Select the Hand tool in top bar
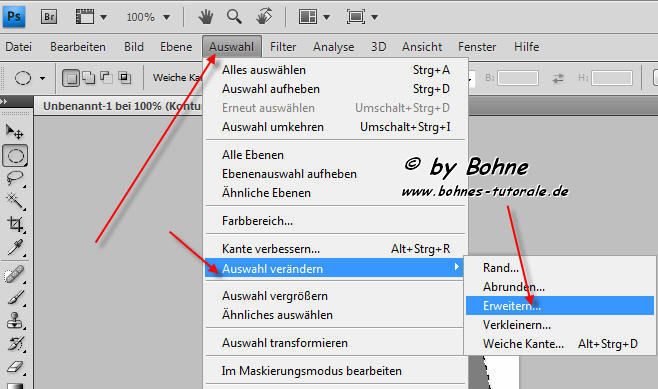The image size is (658, 389). click(x=206, y=17)
